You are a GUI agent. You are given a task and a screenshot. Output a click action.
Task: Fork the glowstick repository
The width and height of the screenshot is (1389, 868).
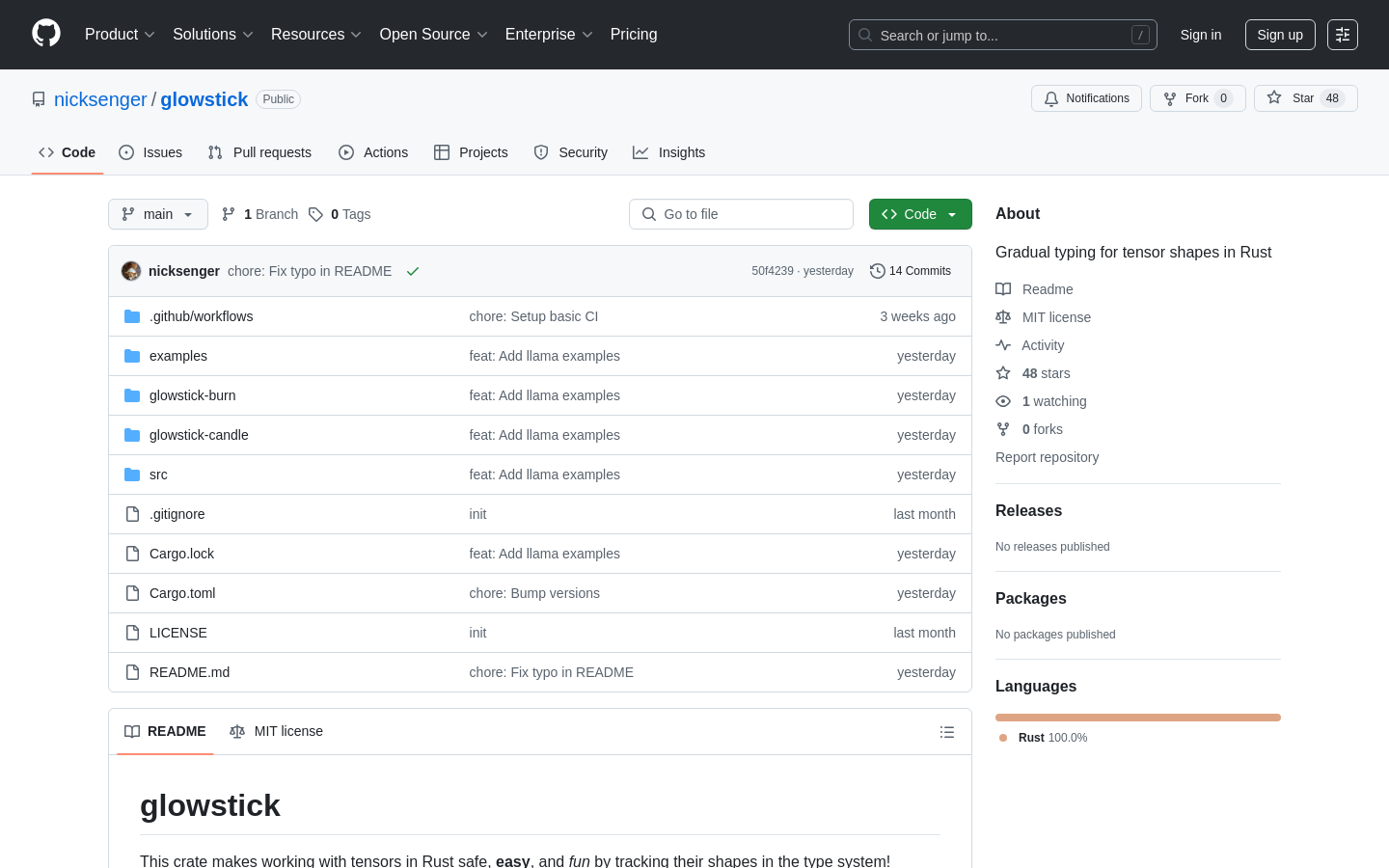1197,98
